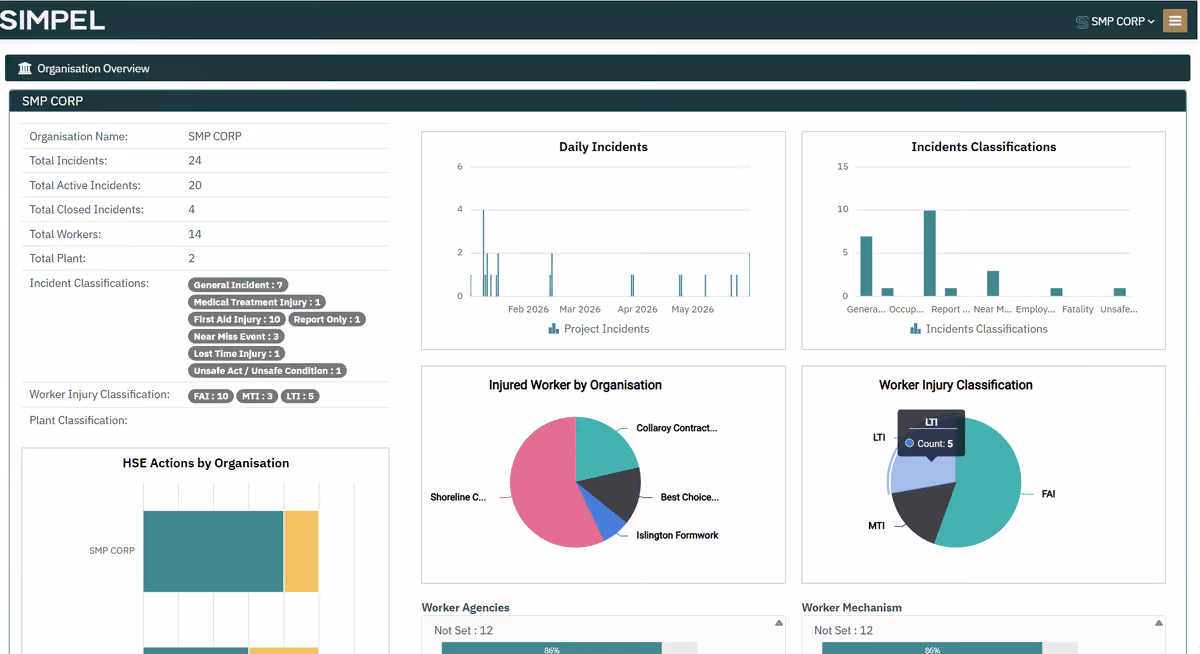
Task: Click the SIMPEL logo
Action: 52,20
